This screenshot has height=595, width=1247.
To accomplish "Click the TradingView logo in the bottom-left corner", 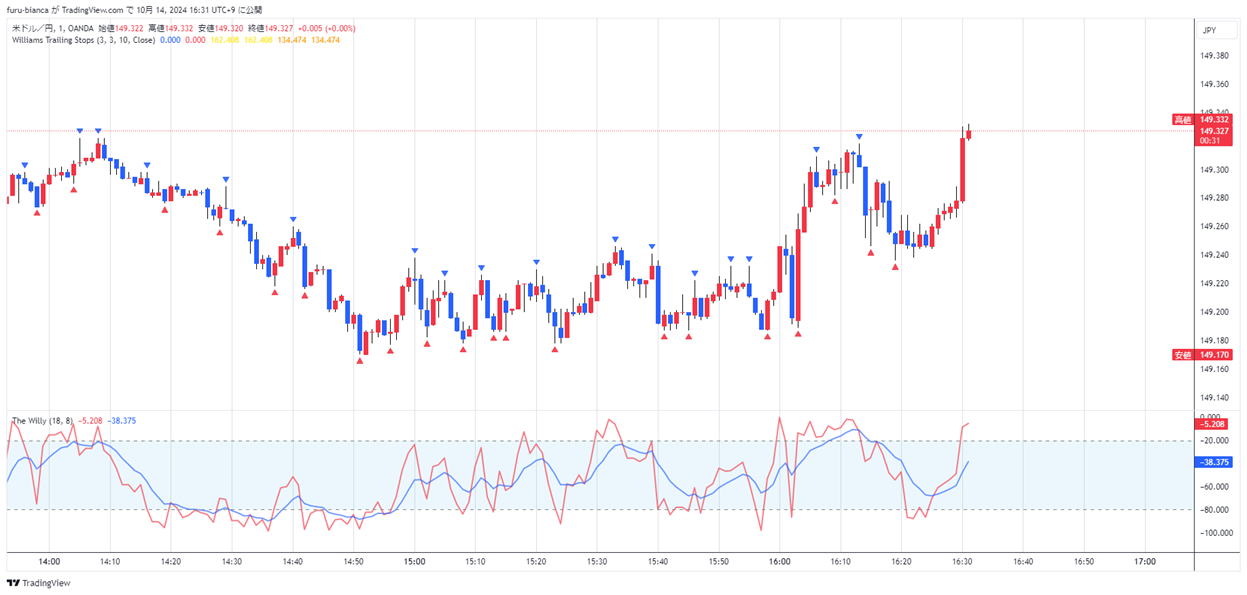I will tap(31, 583).
